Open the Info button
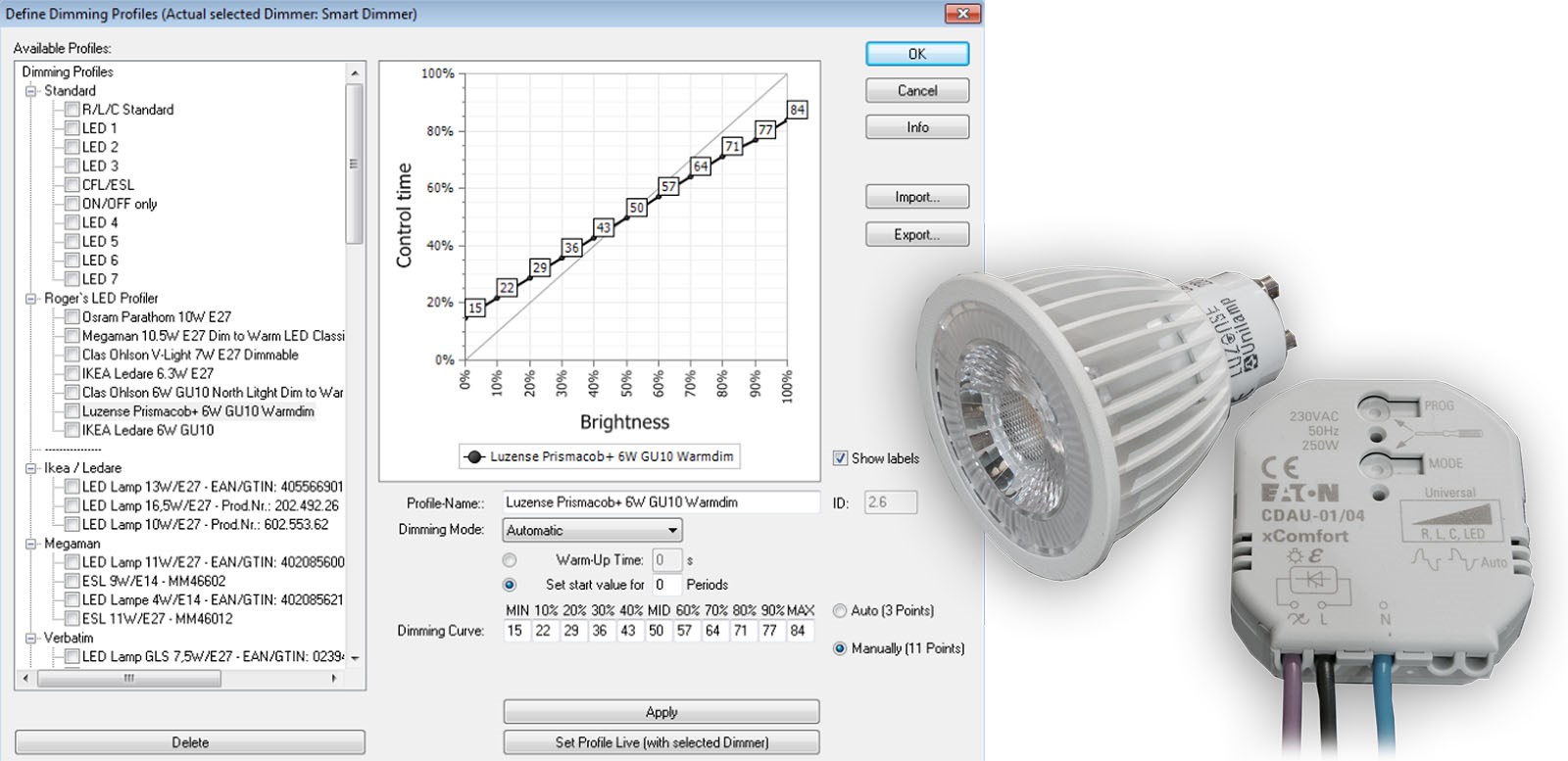 917,127
